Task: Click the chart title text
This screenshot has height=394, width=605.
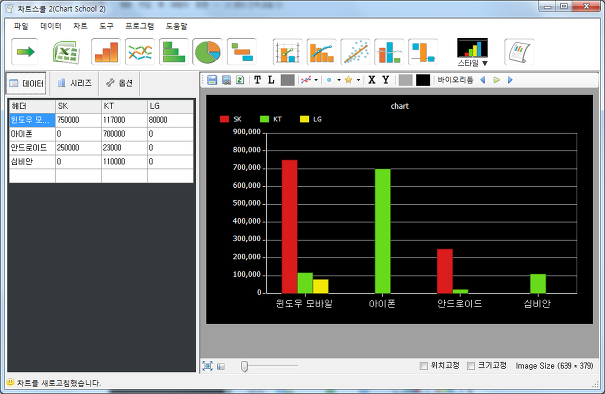Action: [399, 106]
